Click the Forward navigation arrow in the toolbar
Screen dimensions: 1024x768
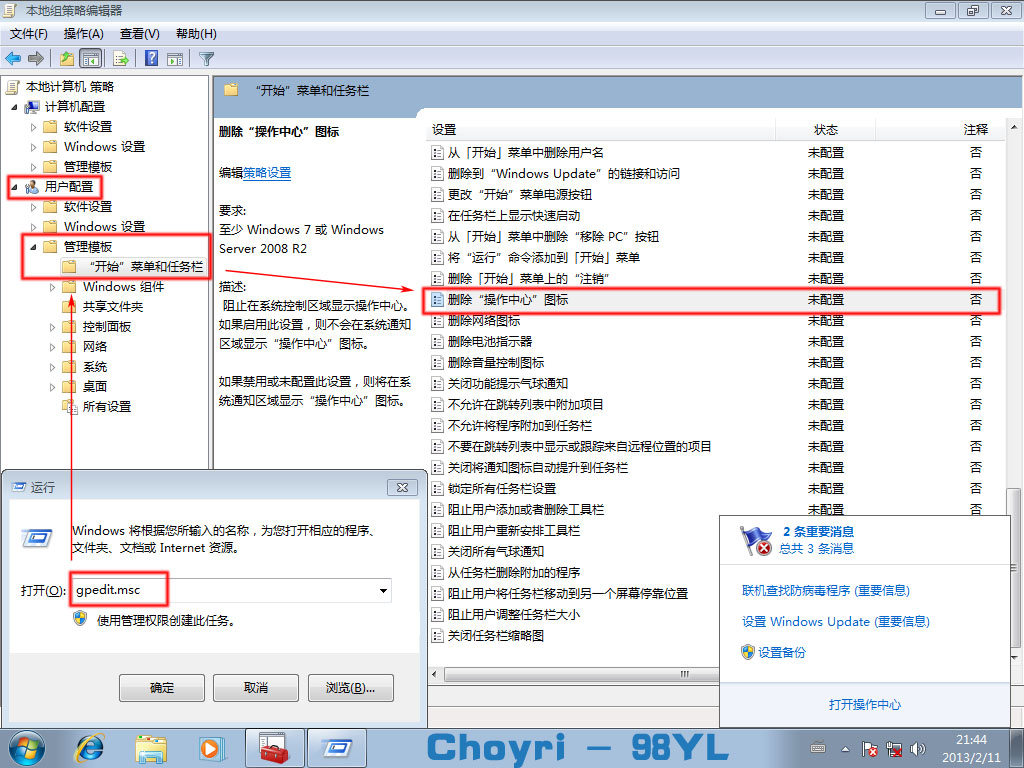click(x=36, y=57)
